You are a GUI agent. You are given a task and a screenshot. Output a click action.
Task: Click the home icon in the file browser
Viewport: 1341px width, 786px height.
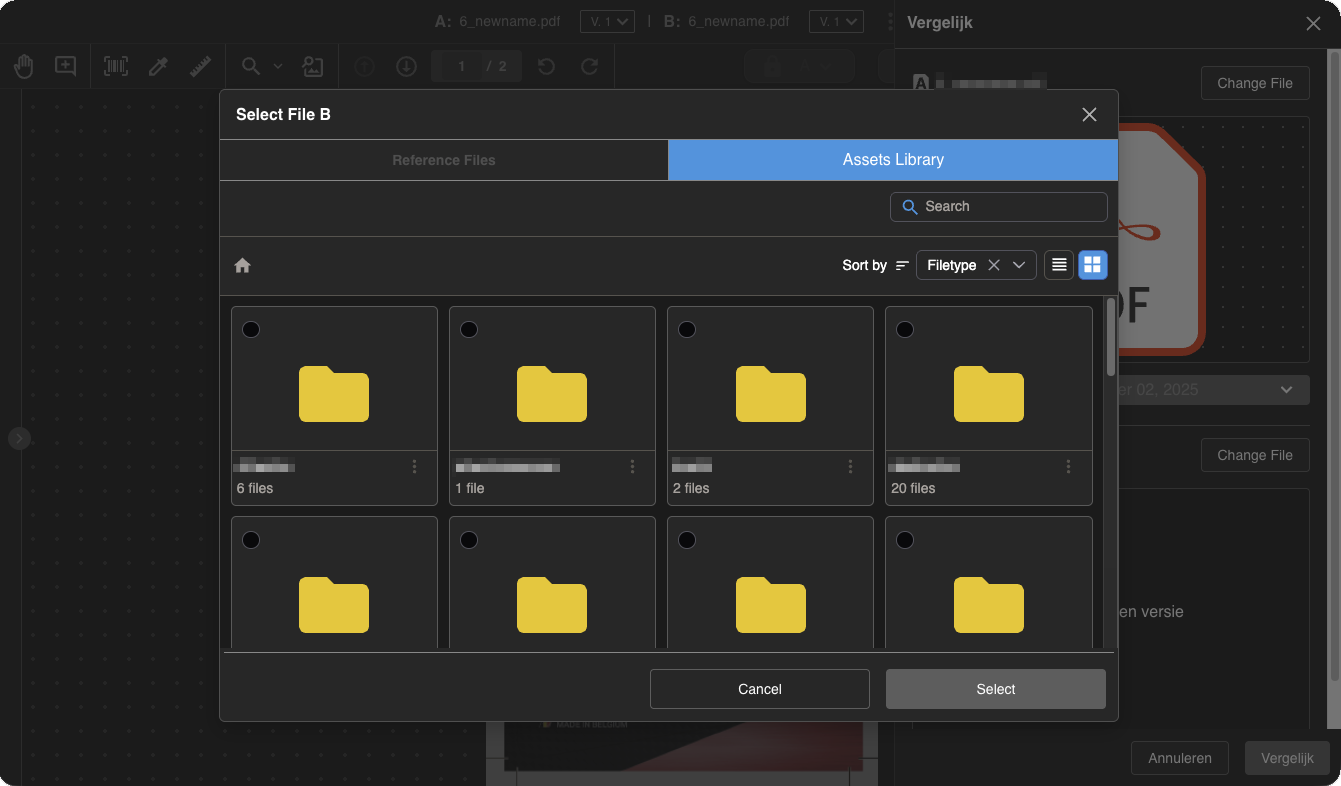pos(242,265)
